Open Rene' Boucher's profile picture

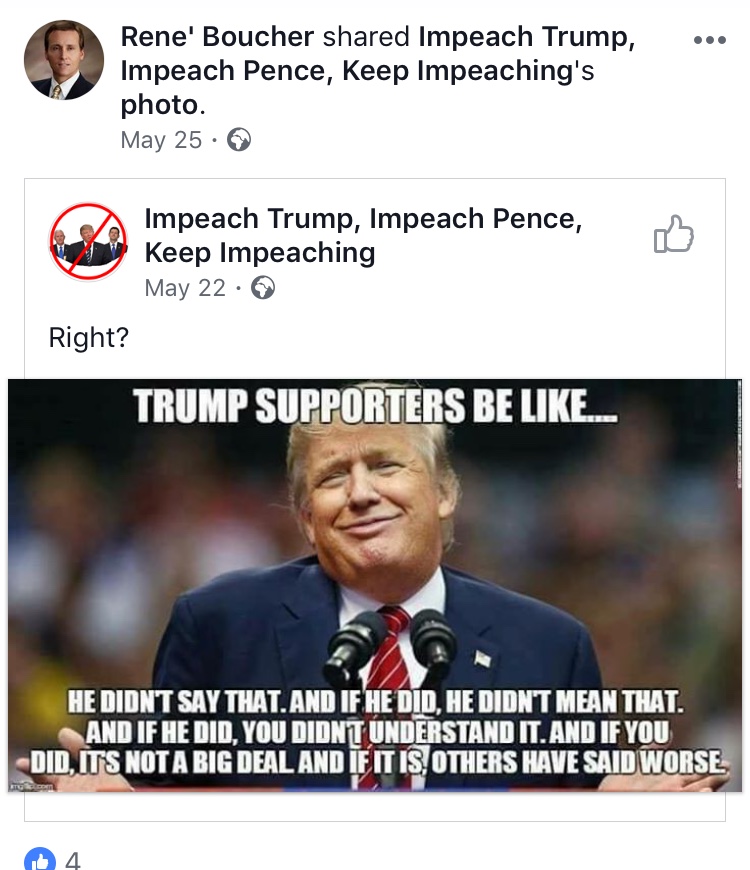tap(64, 60)
